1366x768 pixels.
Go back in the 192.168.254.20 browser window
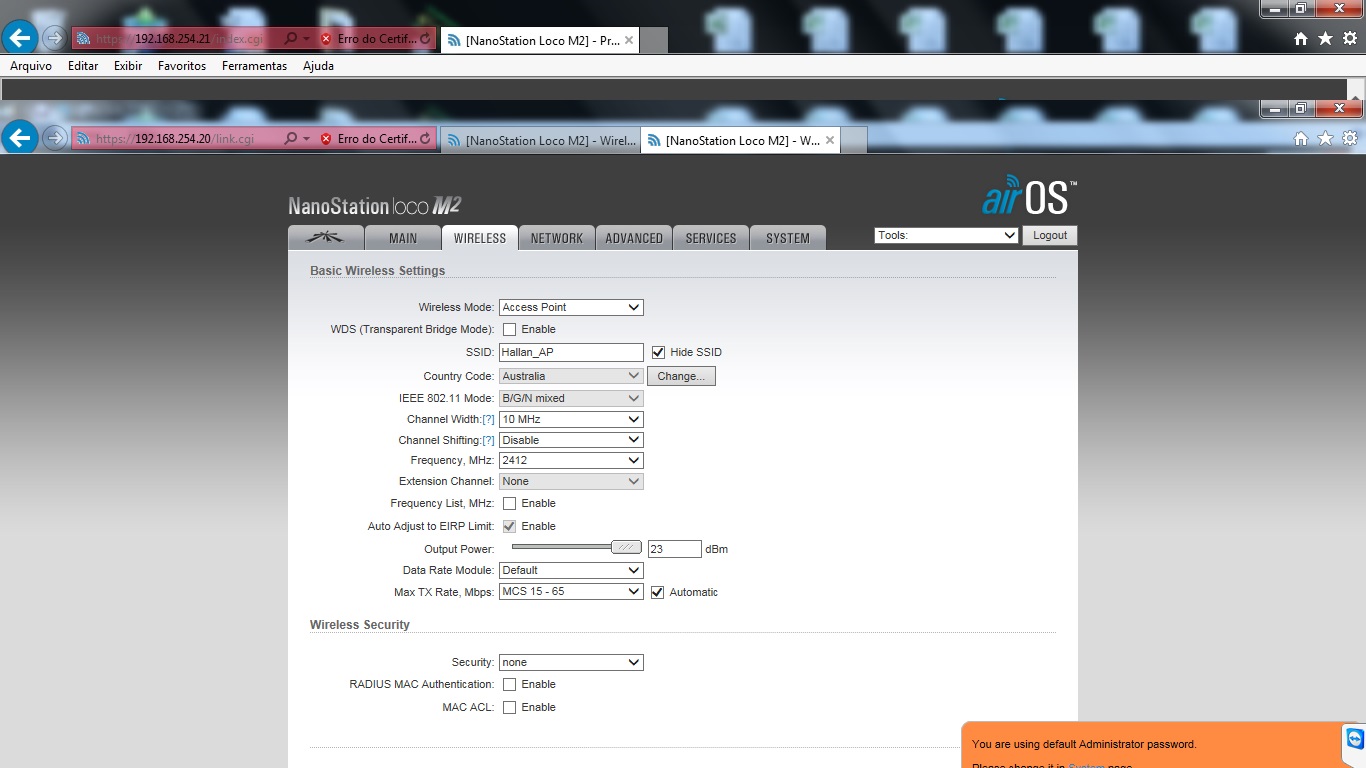coord(20,137)
